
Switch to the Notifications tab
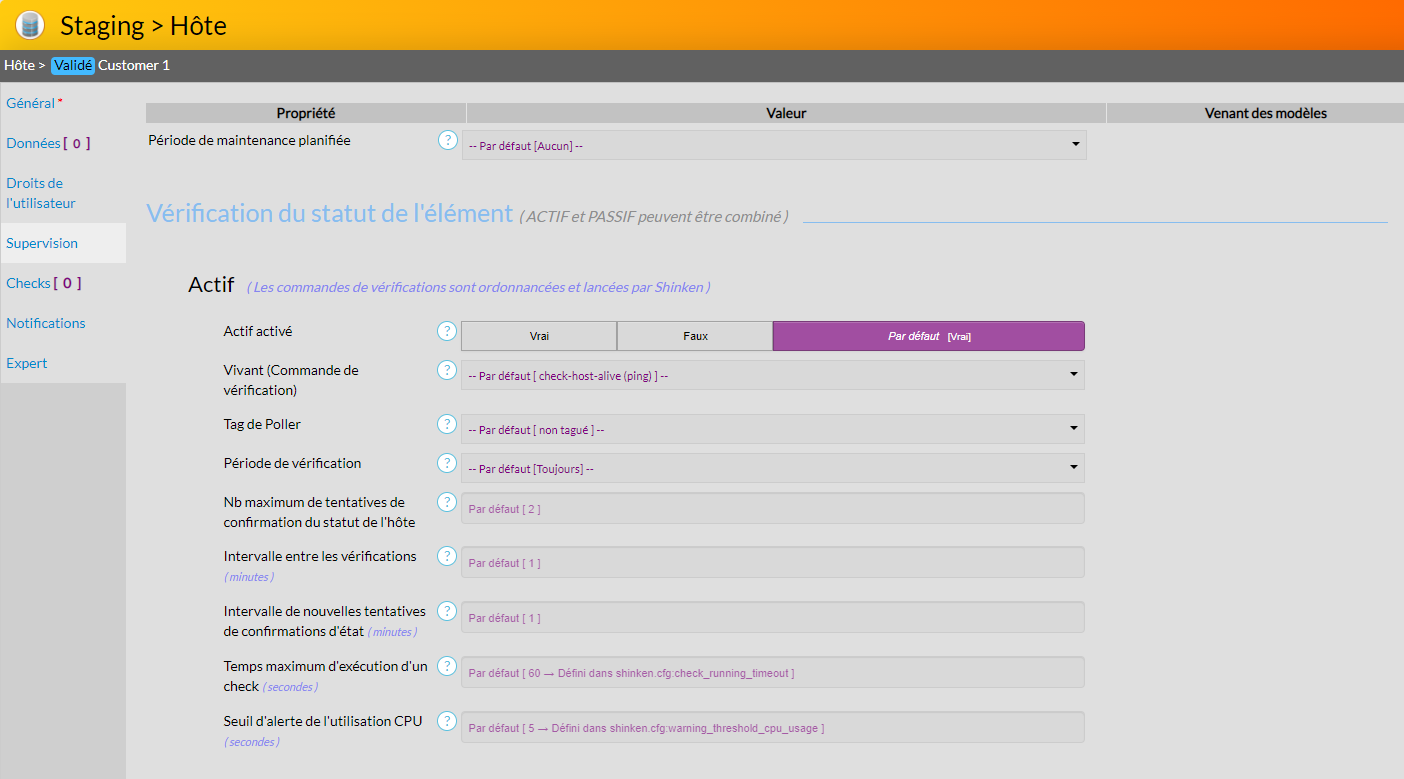[46, 323]
